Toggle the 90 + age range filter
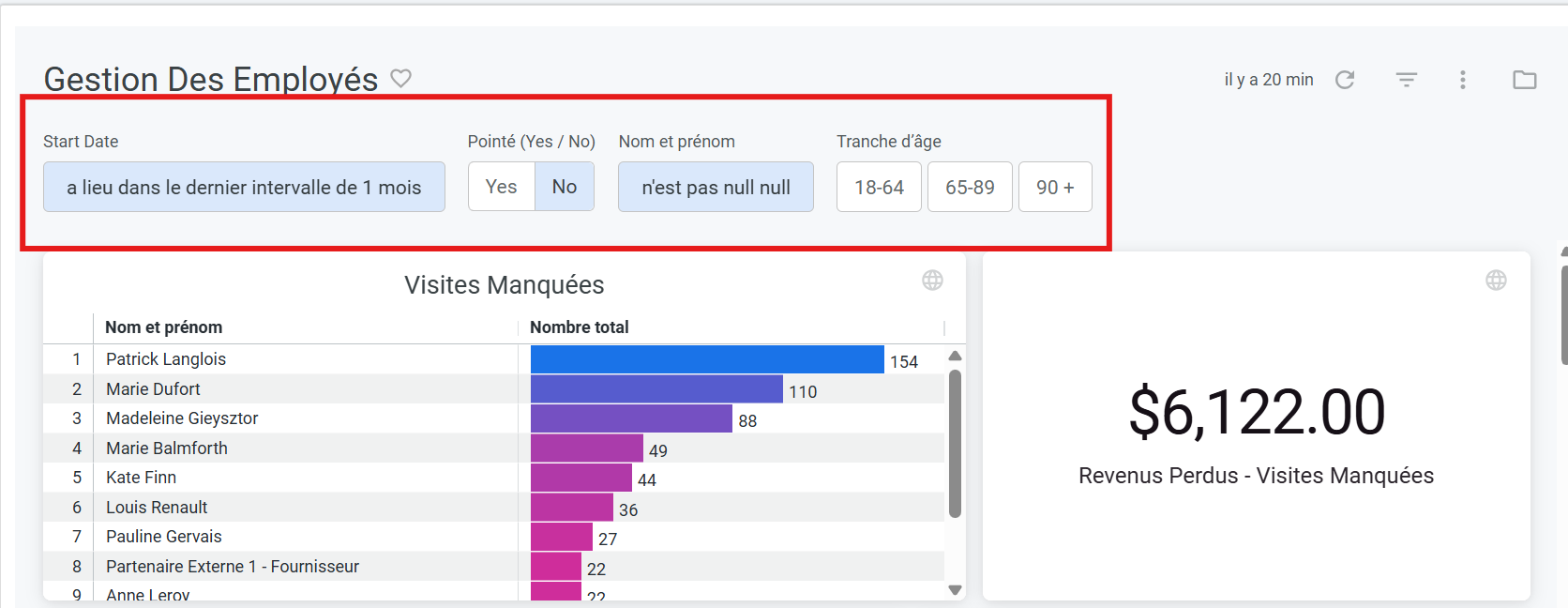The image size is (1568, 608). click(1055, 188)
